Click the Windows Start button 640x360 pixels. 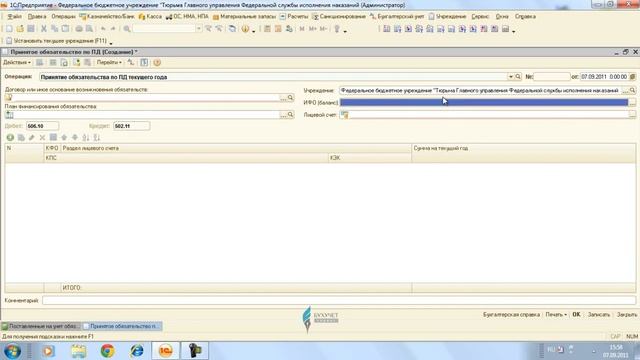[13, 351]
